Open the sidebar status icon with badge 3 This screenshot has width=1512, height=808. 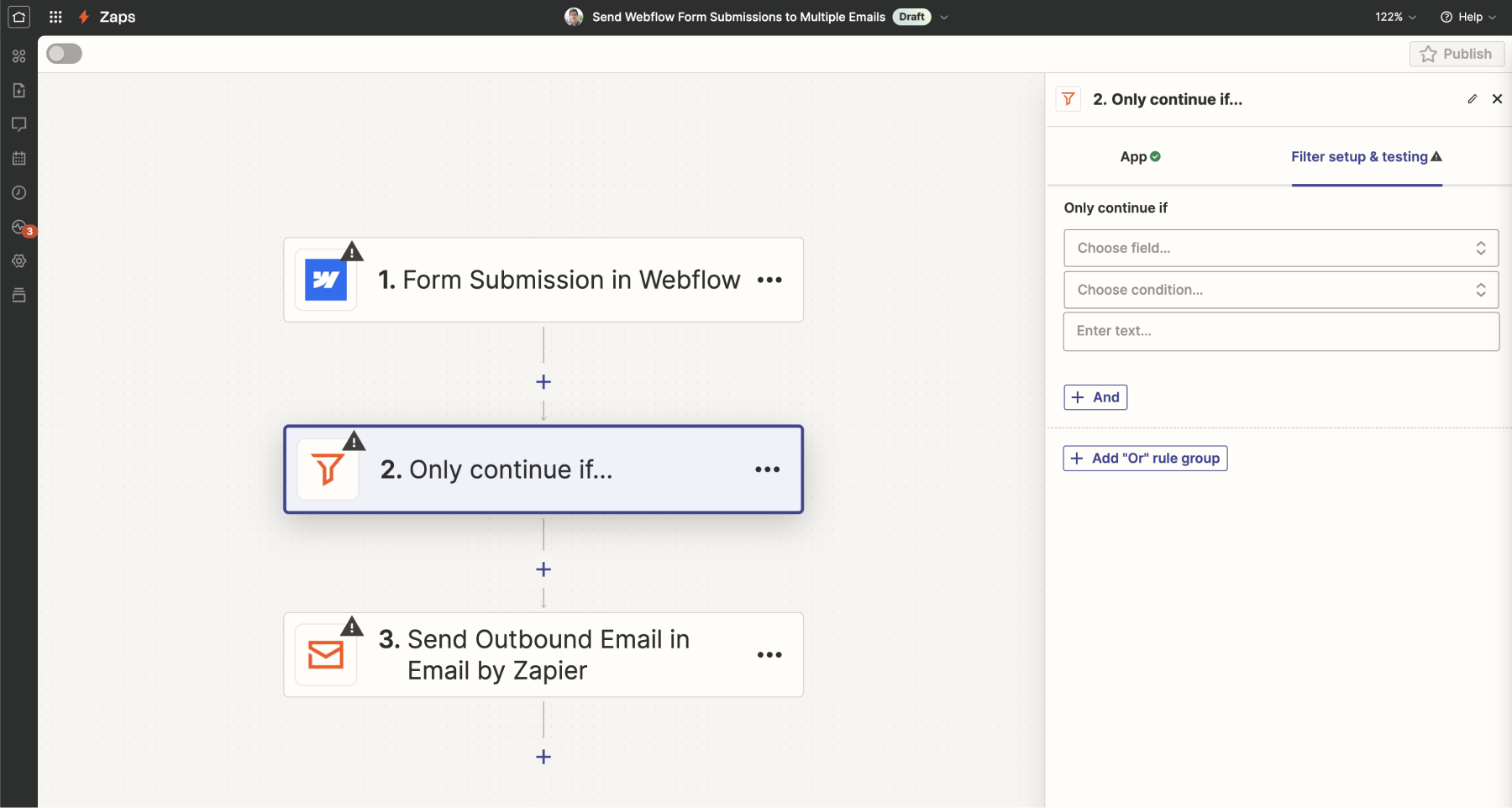20,228
